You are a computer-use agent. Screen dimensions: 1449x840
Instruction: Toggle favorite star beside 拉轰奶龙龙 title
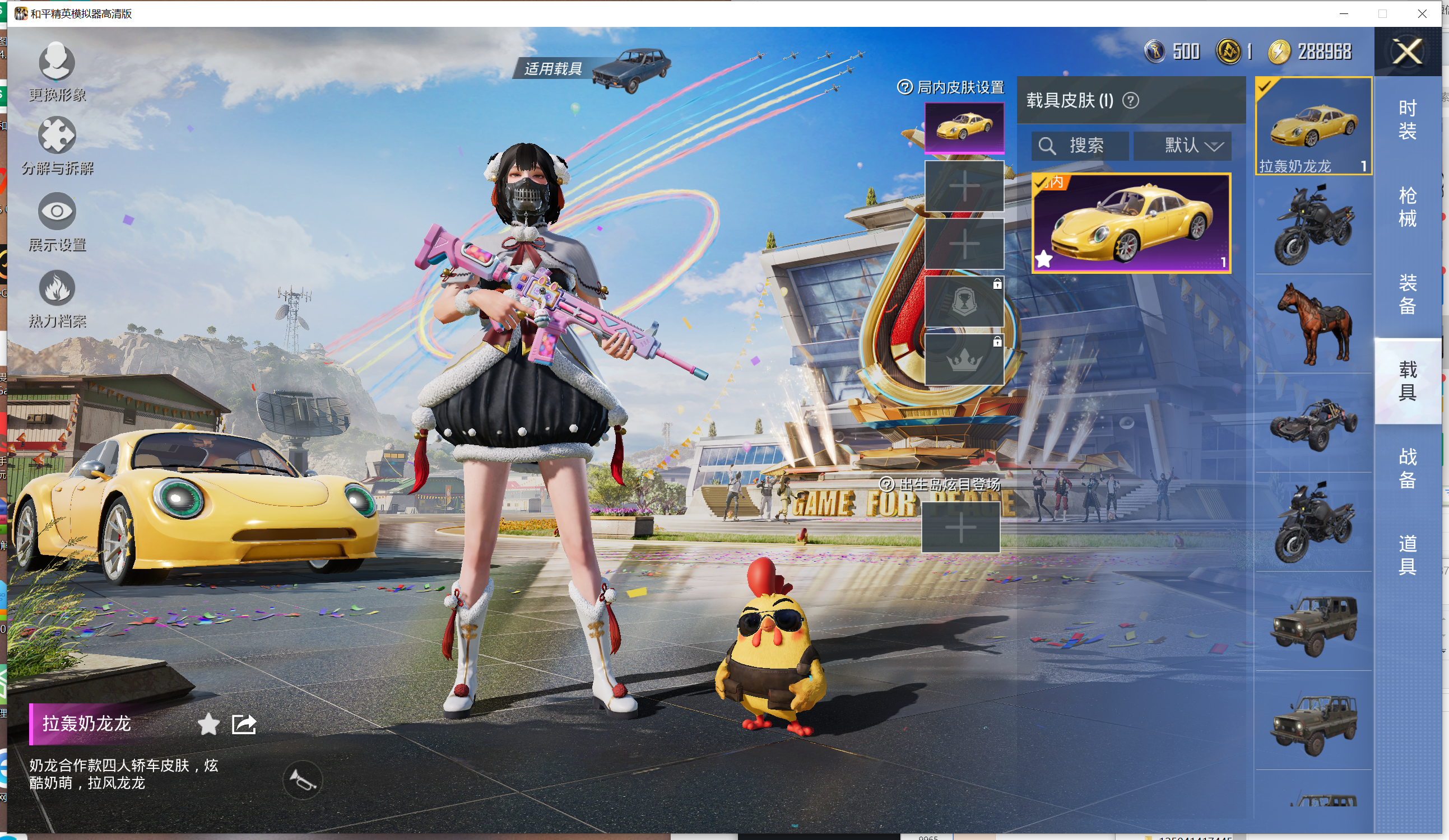point(208,724)
